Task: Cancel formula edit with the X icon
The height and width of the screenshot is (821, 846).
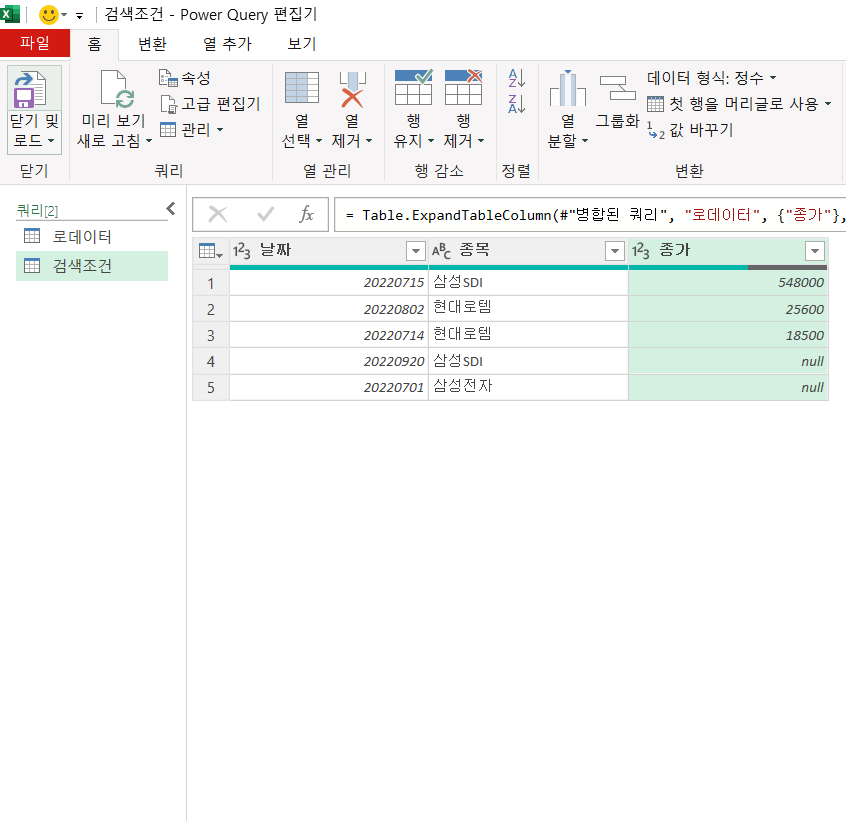Action: click(x=217, y=215)
